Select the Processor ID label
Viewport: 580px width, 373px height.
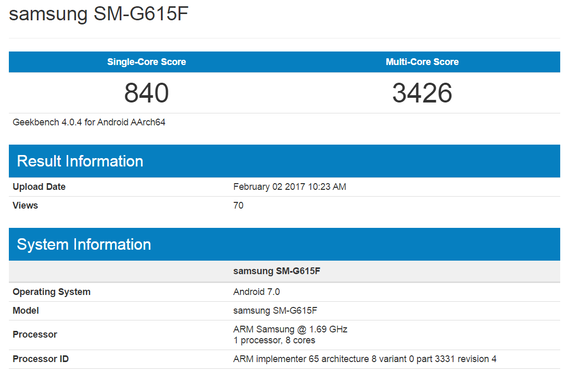click(41, 359)
